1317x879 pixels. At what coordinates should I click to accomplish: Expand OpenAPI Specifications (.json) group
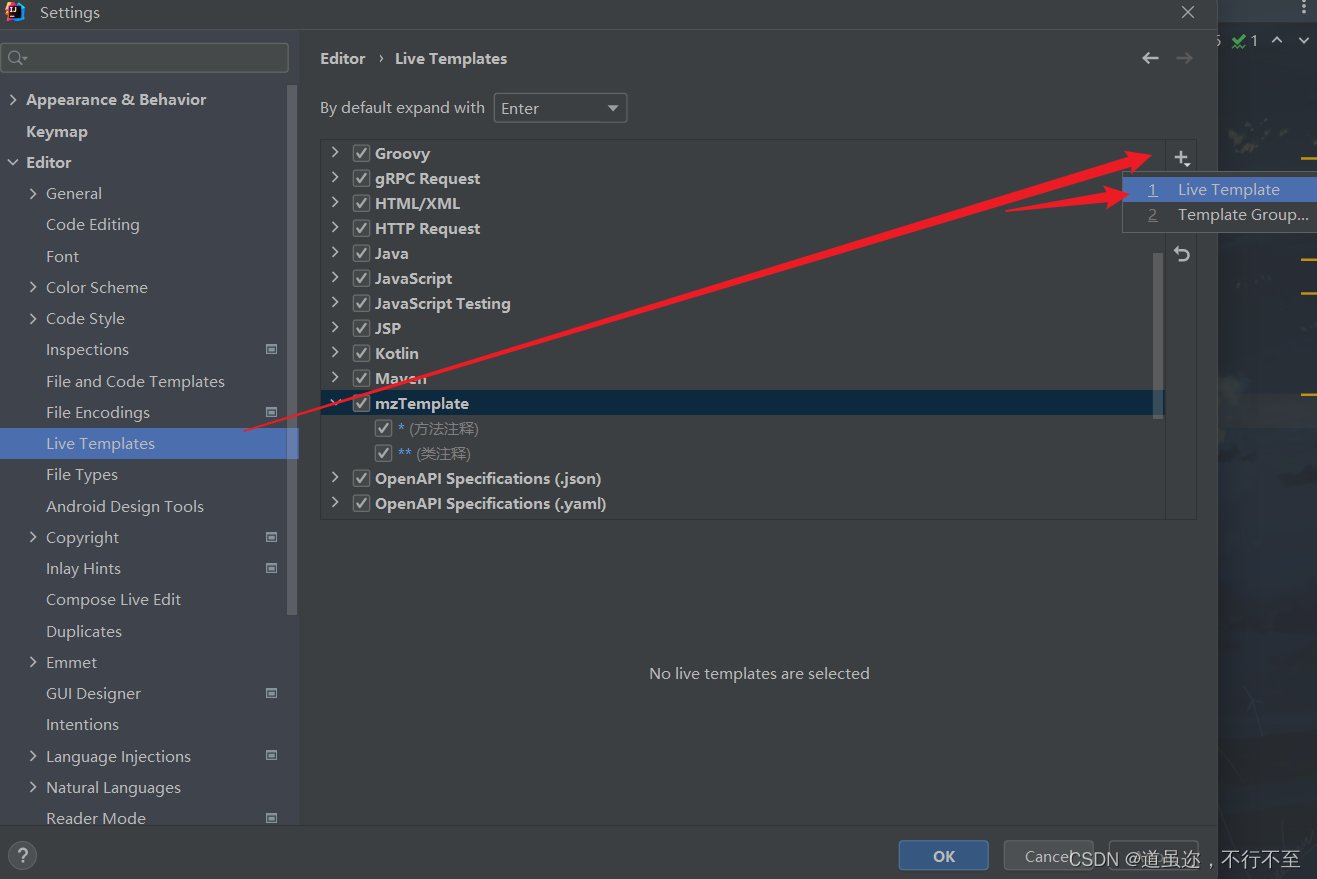335,477
